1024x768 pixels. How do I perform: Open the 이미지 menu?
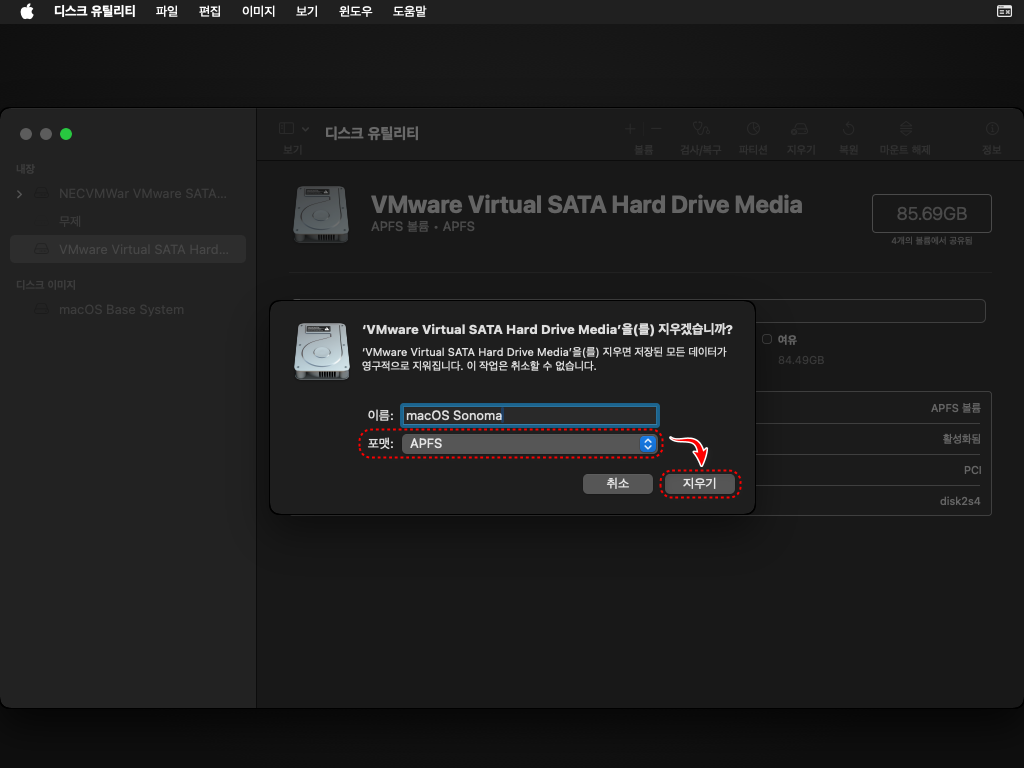click(x=259, y=11)
